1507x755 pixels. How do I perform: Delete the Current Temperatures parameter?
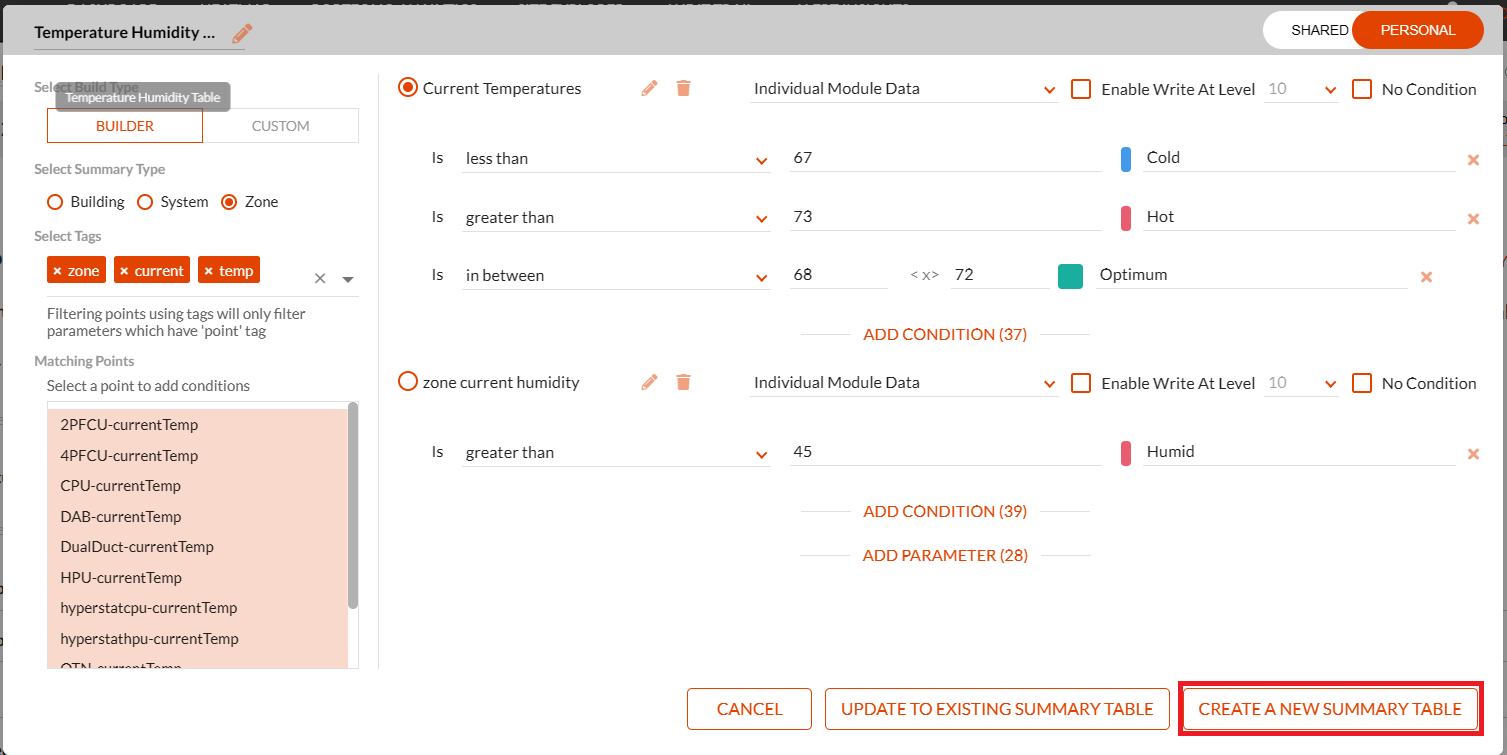point(683,88)
